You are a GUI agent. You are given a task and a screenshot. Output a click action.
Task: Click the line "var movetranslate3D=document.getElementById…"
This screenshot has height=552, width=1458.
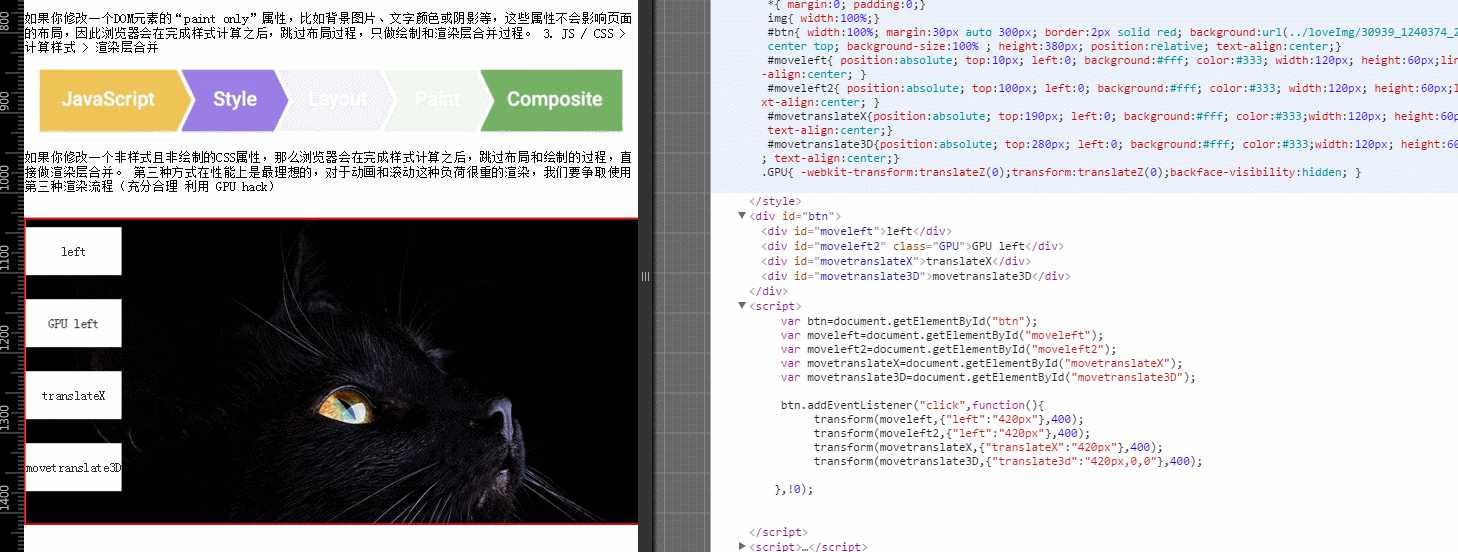pyautogui.click(x=988, y=378)
